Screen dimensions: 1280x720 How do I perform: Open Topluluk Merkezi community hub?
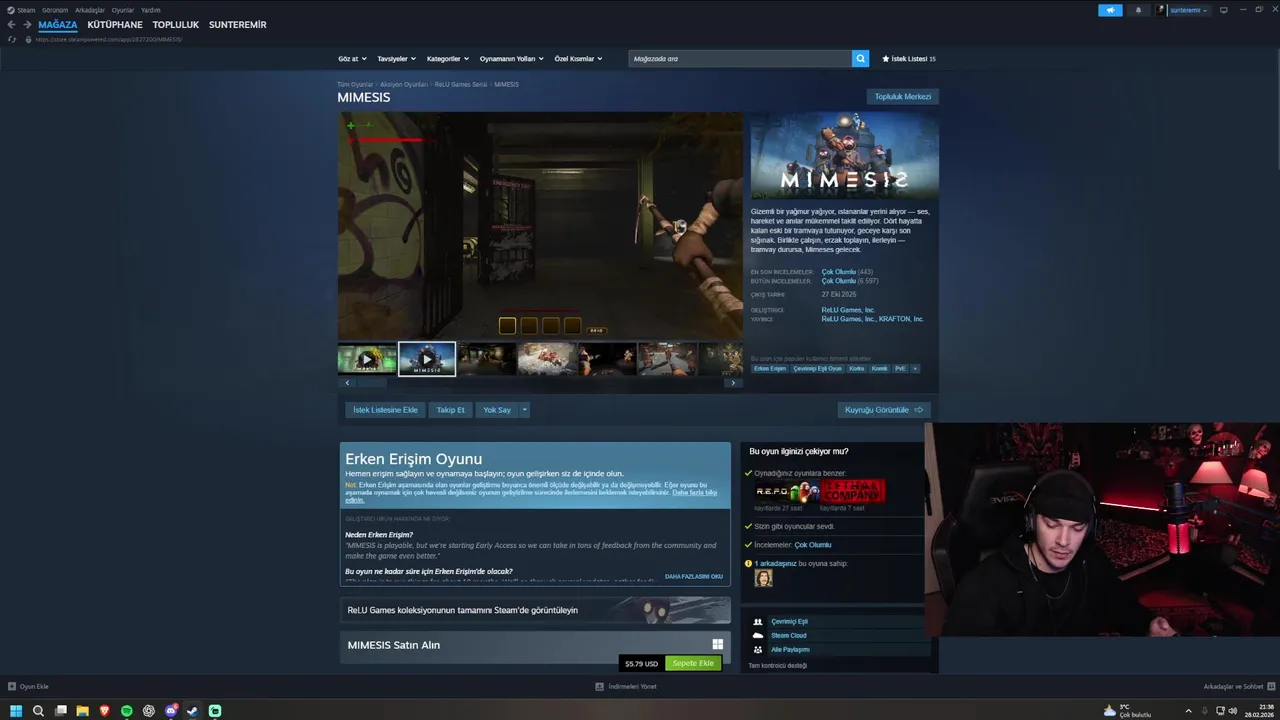(x=903, y=97)
